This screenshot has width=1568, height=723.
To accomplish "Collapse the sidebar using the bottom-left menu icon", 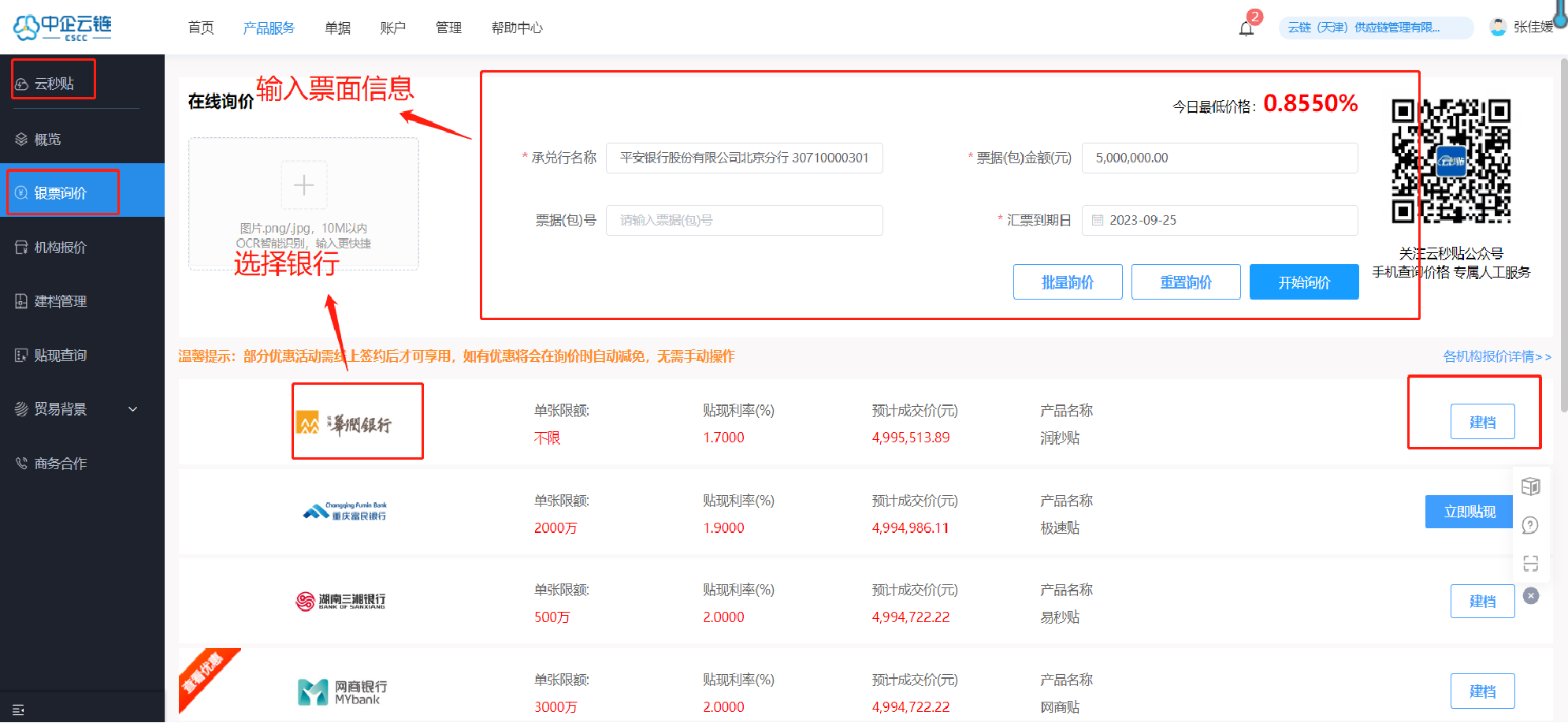I will (x=19, y=710).
